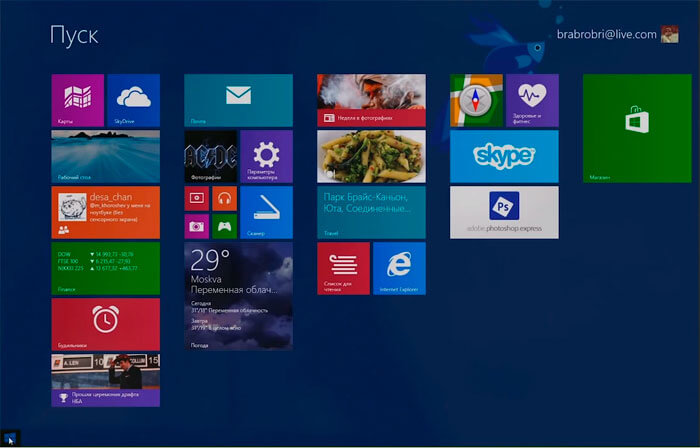
Task: Launch the Internet Explorer tile
Action: pyautogui.click(x=400, y=269)
